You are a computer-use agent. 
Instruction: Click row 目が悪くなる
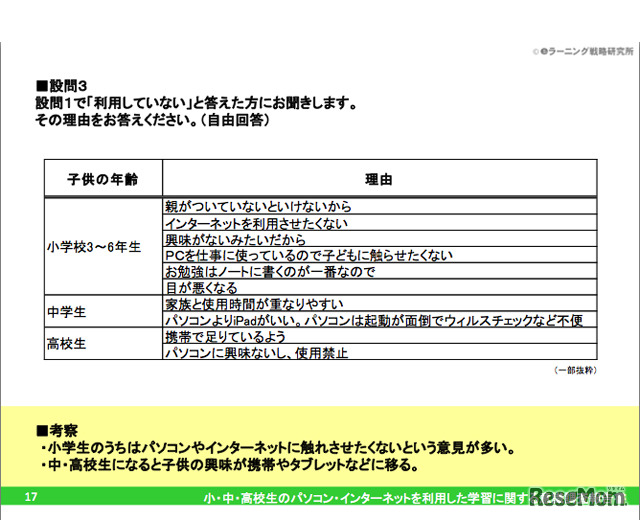pyautogui.click(x=380, y=287)
